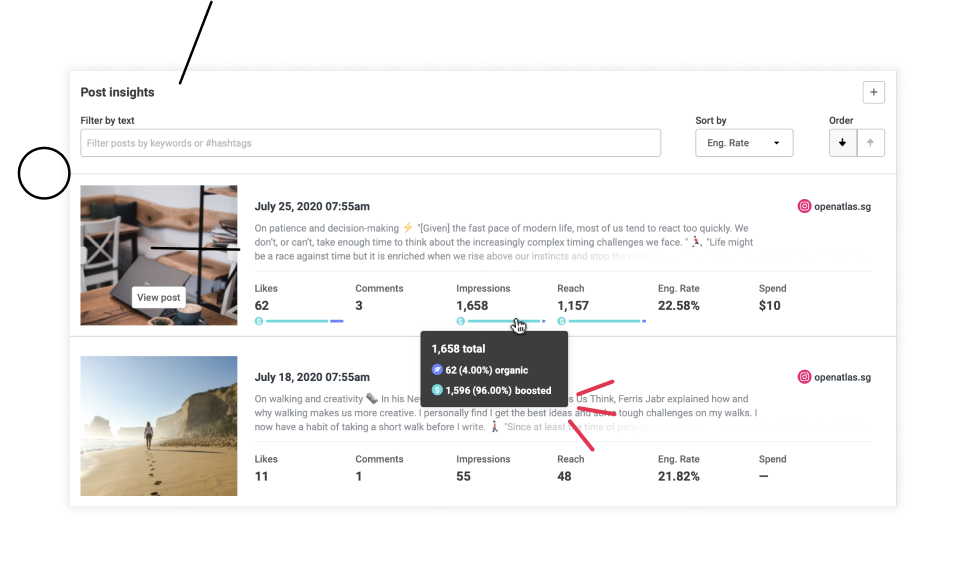Open openatlas.sg link on July 18 post
This screenshot has height=569, width=967.
coord(842,377)
